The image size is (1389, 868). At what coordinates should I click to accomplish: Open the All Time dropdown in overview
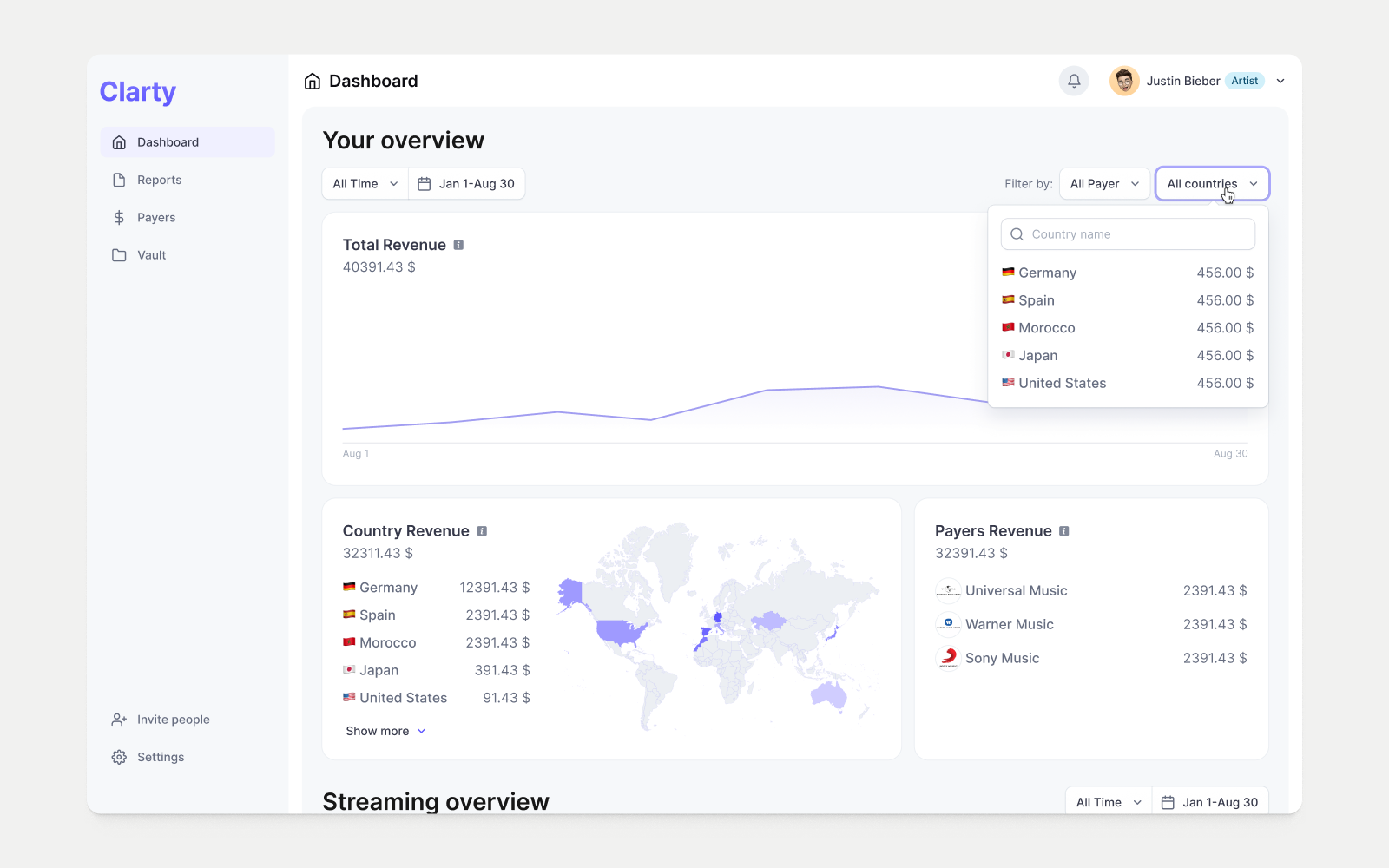click(365, 184)
